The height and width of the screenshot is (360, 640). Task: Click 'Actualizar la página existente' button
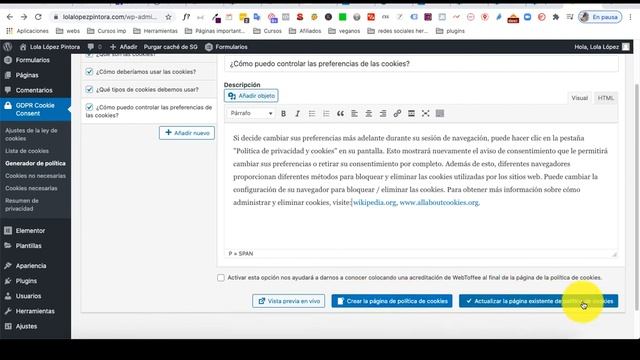(x=538, y=301)
